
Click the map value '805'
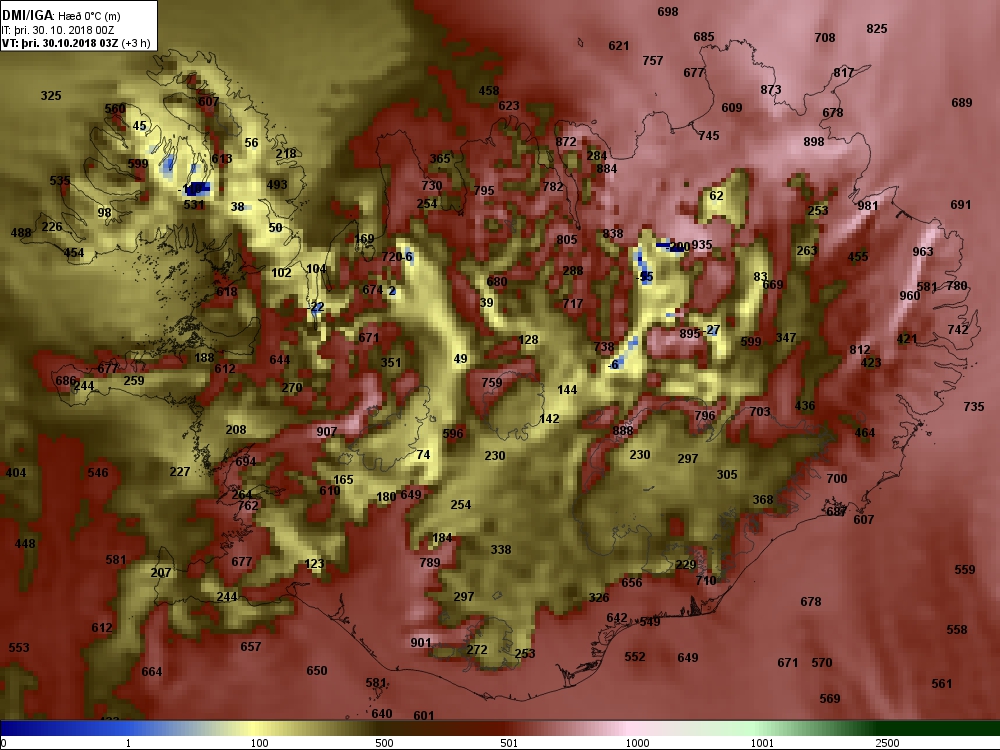coord(567,240)
